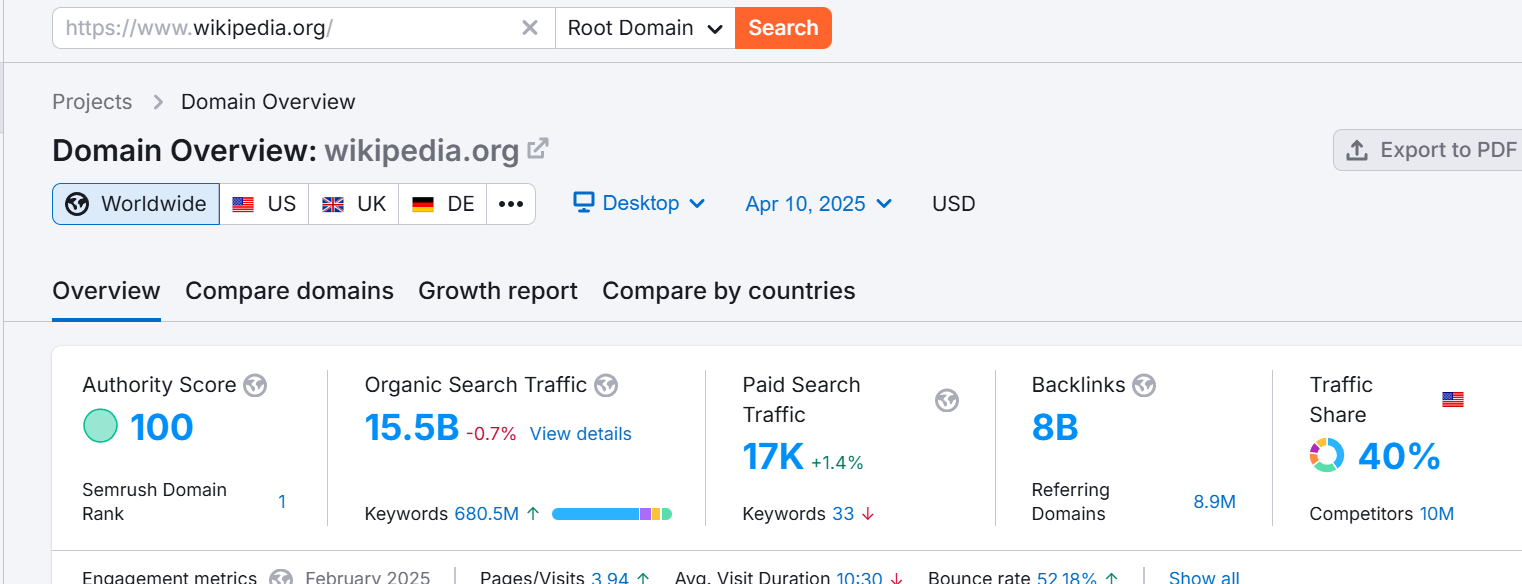This screenshot has height=584, width=1522.
Task: Open the 33 paid keywords link
Action: click(x=843, y=514)
